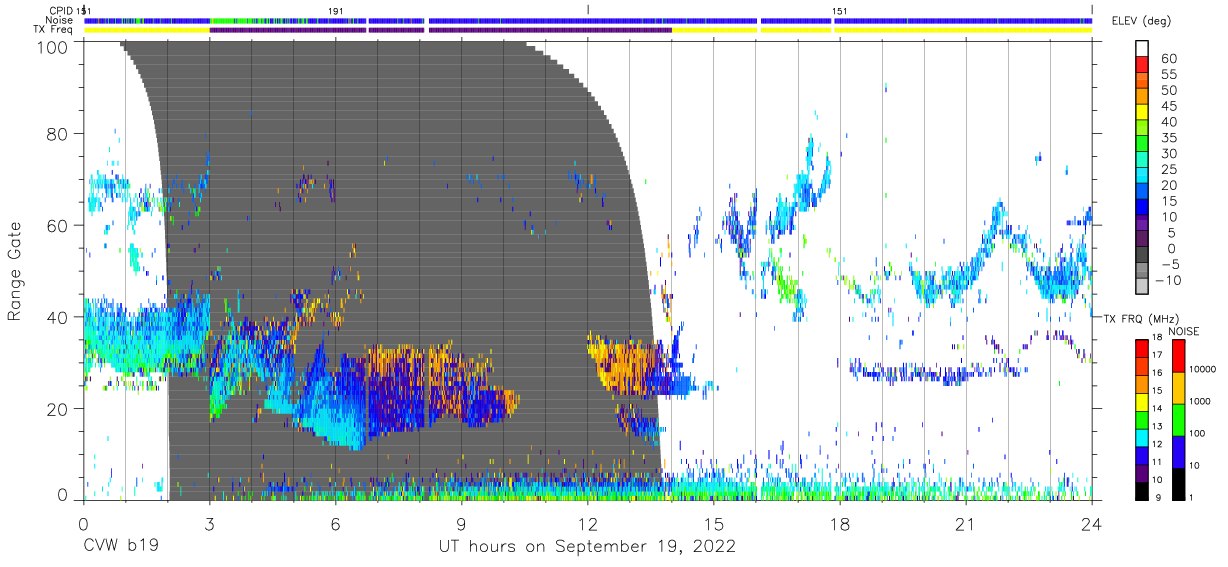Click the Range Gate tick label '20'

57,409
